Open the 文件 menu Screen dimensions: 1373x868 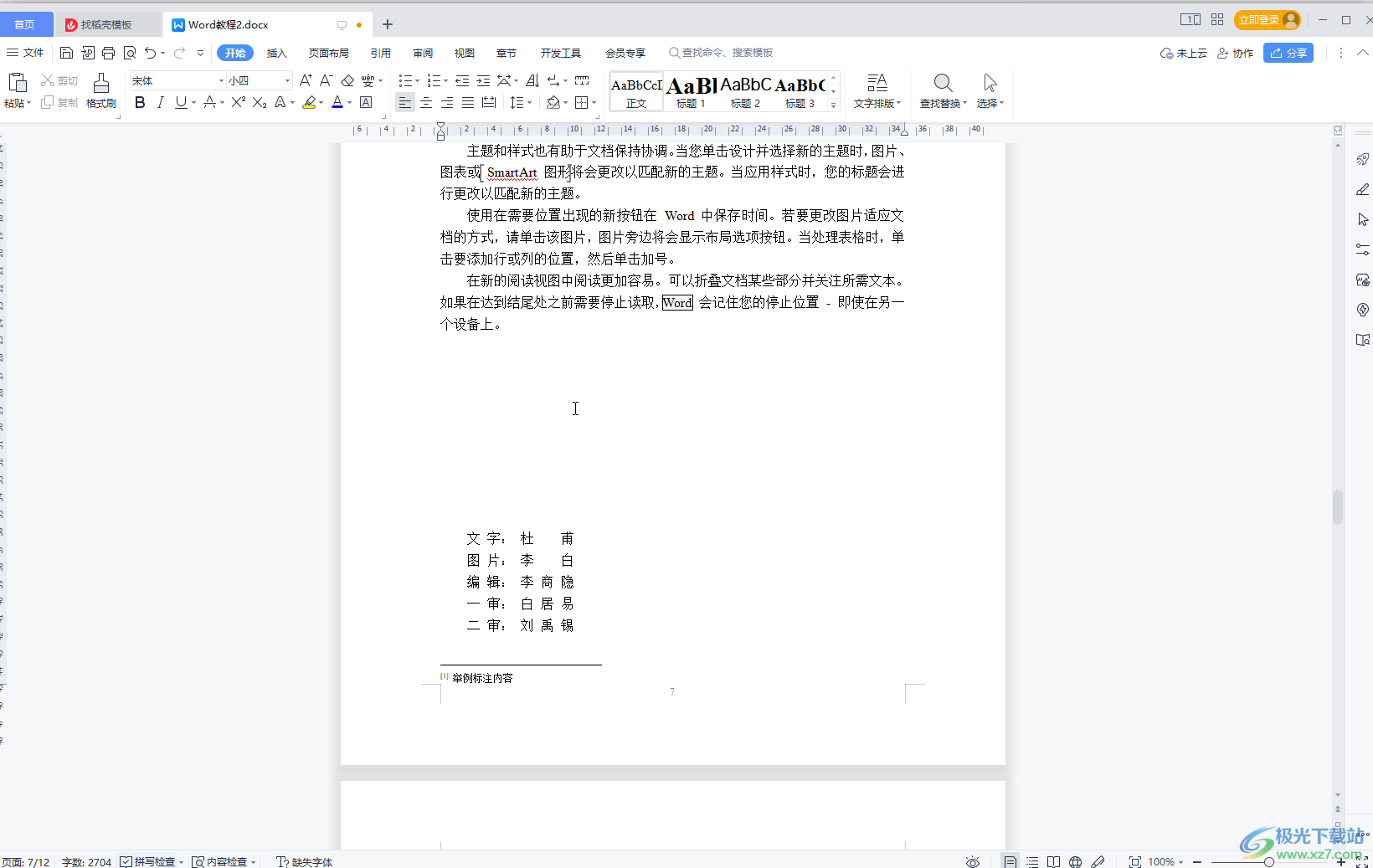(x=25, y=53)
